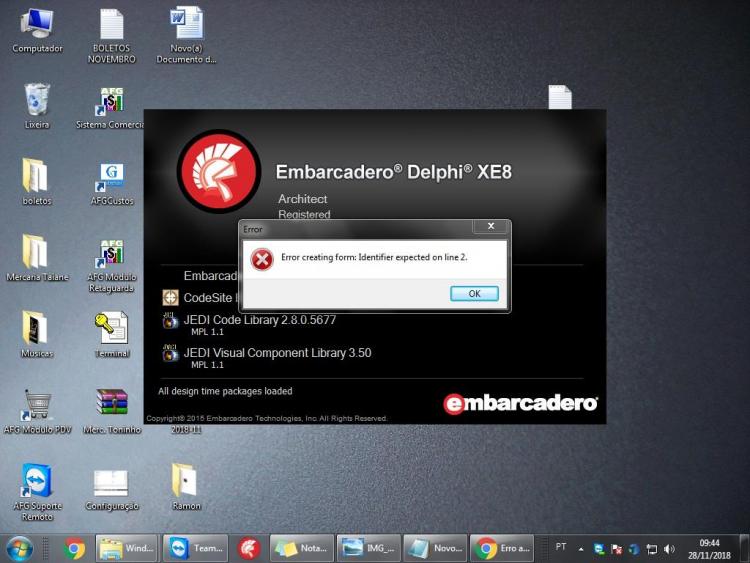The width and height of the screenshot is (750, 563).
Task: Select the 2018-11 desktop item label
Action: (x=186, y=430)
